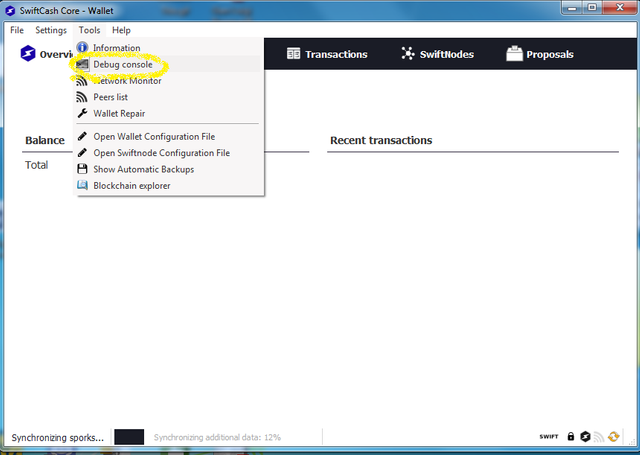The height and width of the screenshot is (455, 640).
Task: Switch to the Transactions tab
Action: click(327, 54)
